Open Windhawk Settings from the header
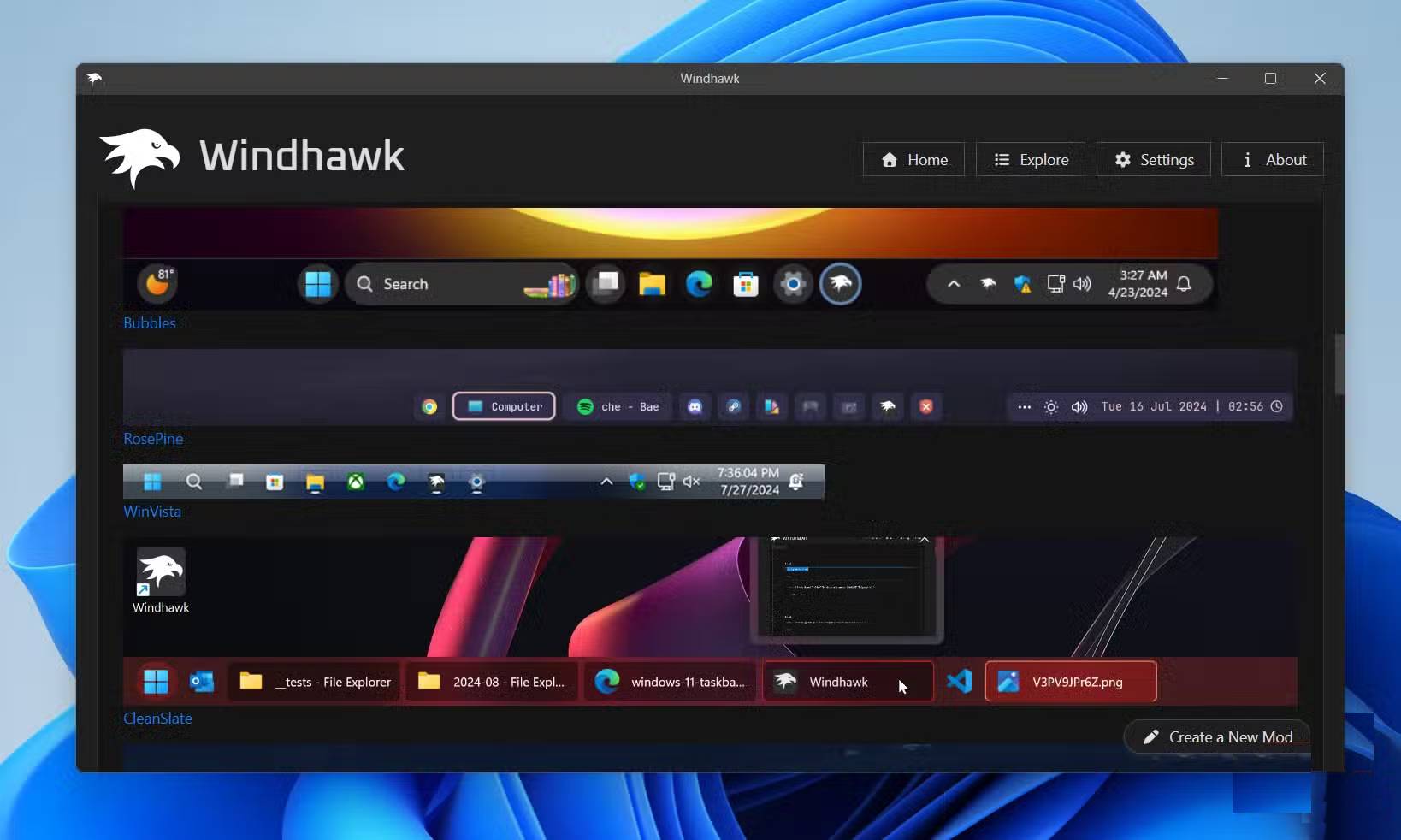1401x840 pixels. pyautogui.click(x=1154, y=160)
